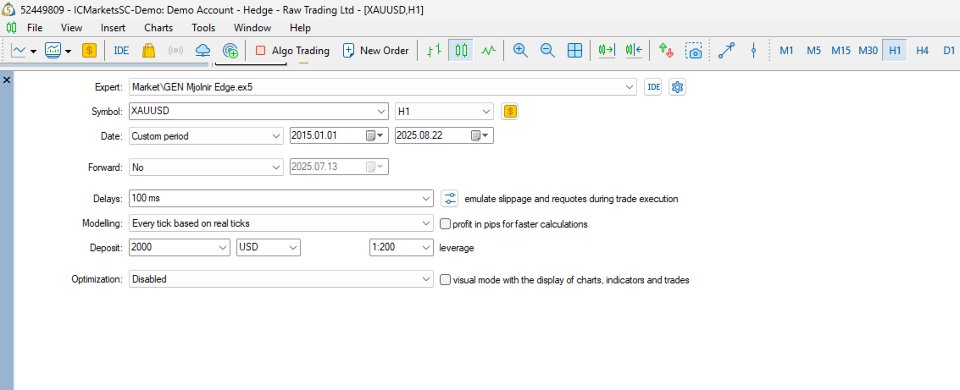960x390 pixels.
Task: Open the Tools menu
Action: point(203,28)
